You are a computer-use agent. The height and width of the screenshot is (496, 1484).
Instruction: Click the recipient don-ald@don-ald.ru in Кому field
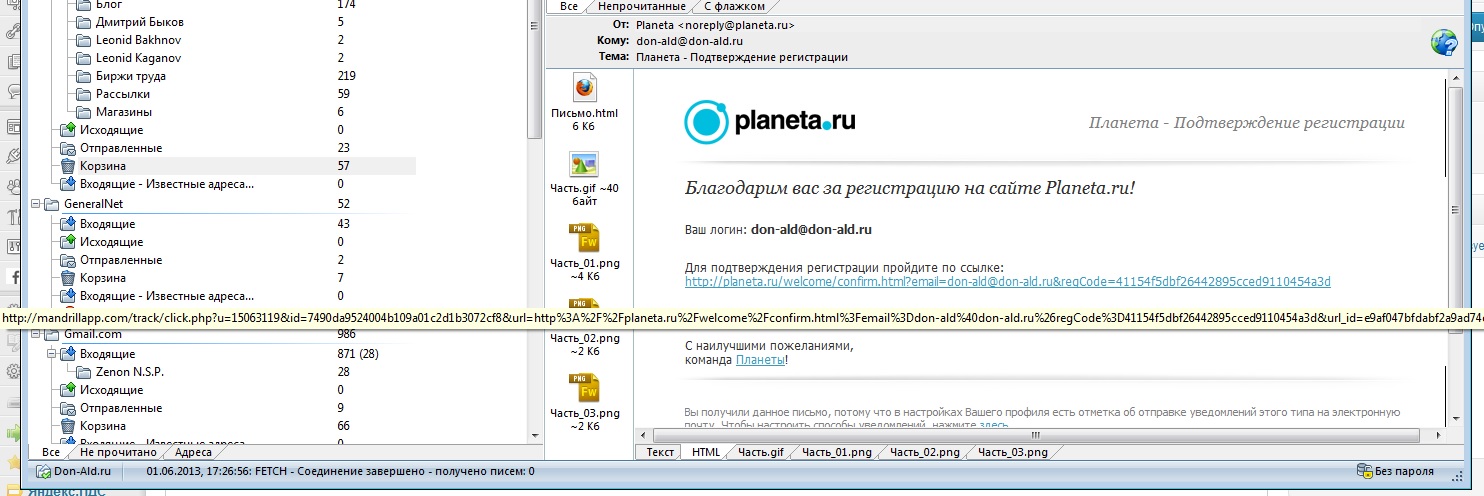pos(689,41)
